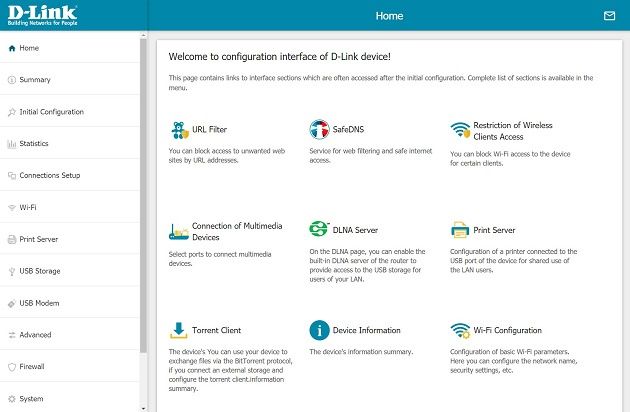Expand the Wi-Fi menu section
The height and width of the screenshot is (412, 630).
[x=70, y=207]
